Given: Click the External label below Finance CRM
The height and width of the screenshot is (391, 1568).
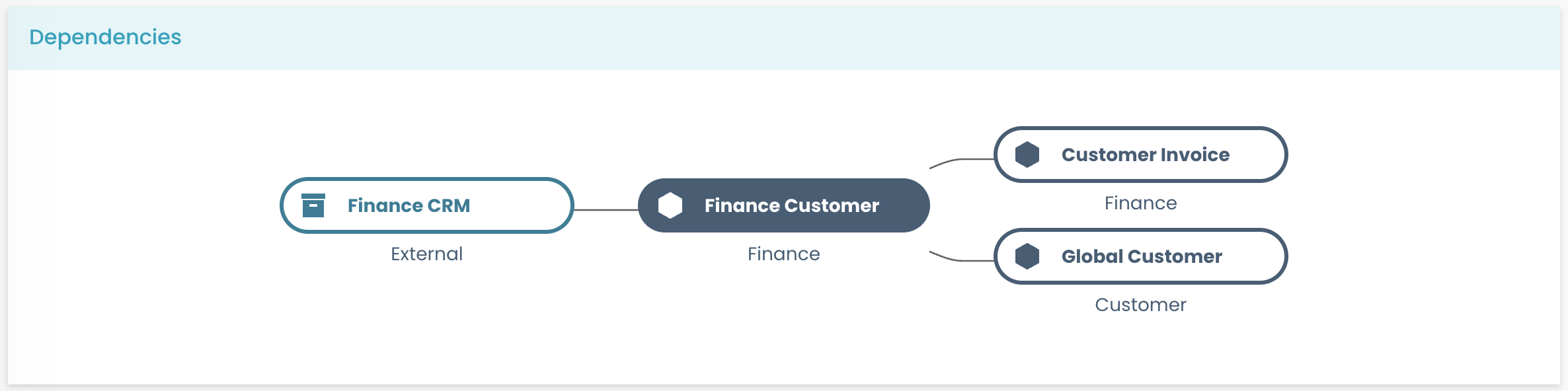Looking at the screenshot, I should click(426, 254).
